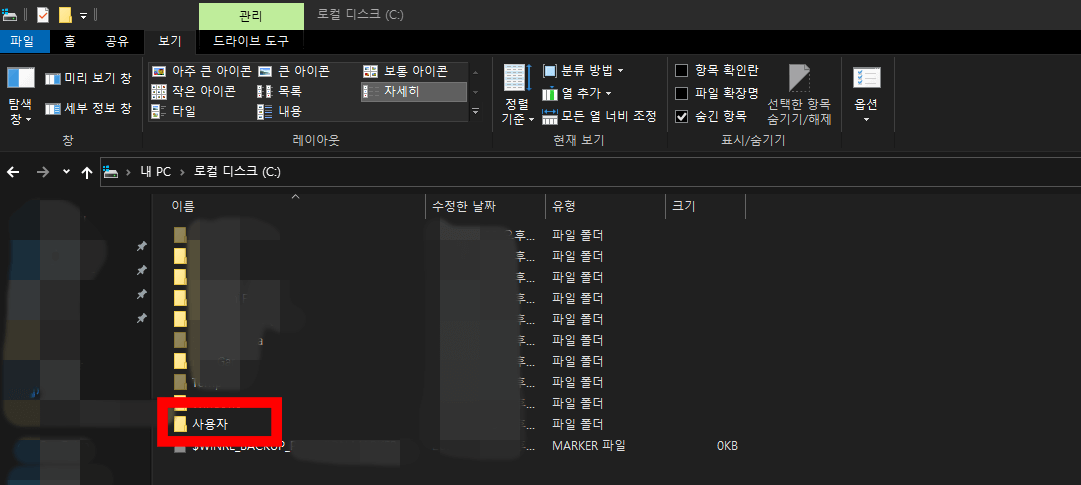Click the new folder icon in title bar

coord(65,14)
